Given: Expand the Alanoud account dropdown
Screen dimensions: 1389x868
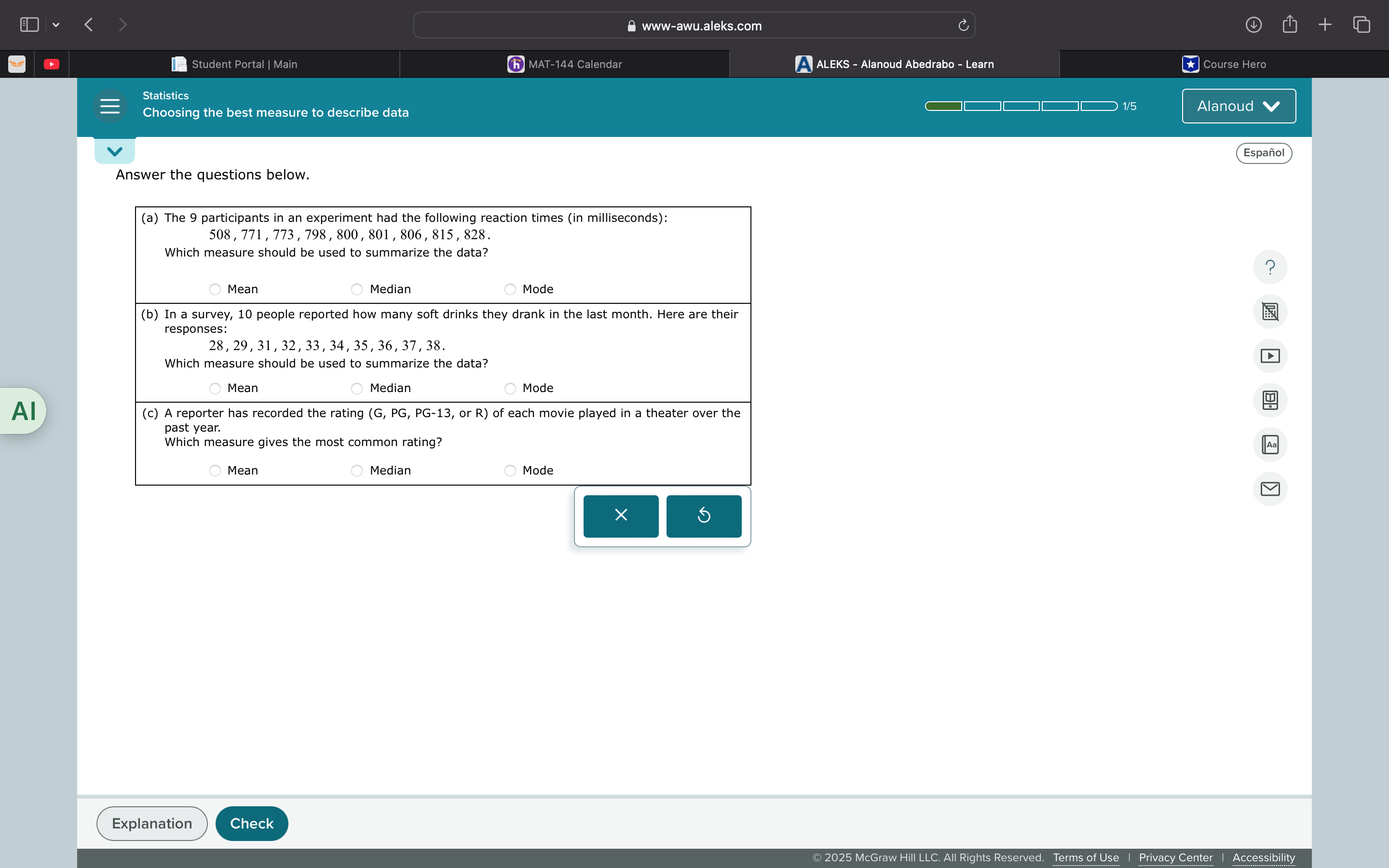Looking at the screenshot, I should (x=1239, y=106).
